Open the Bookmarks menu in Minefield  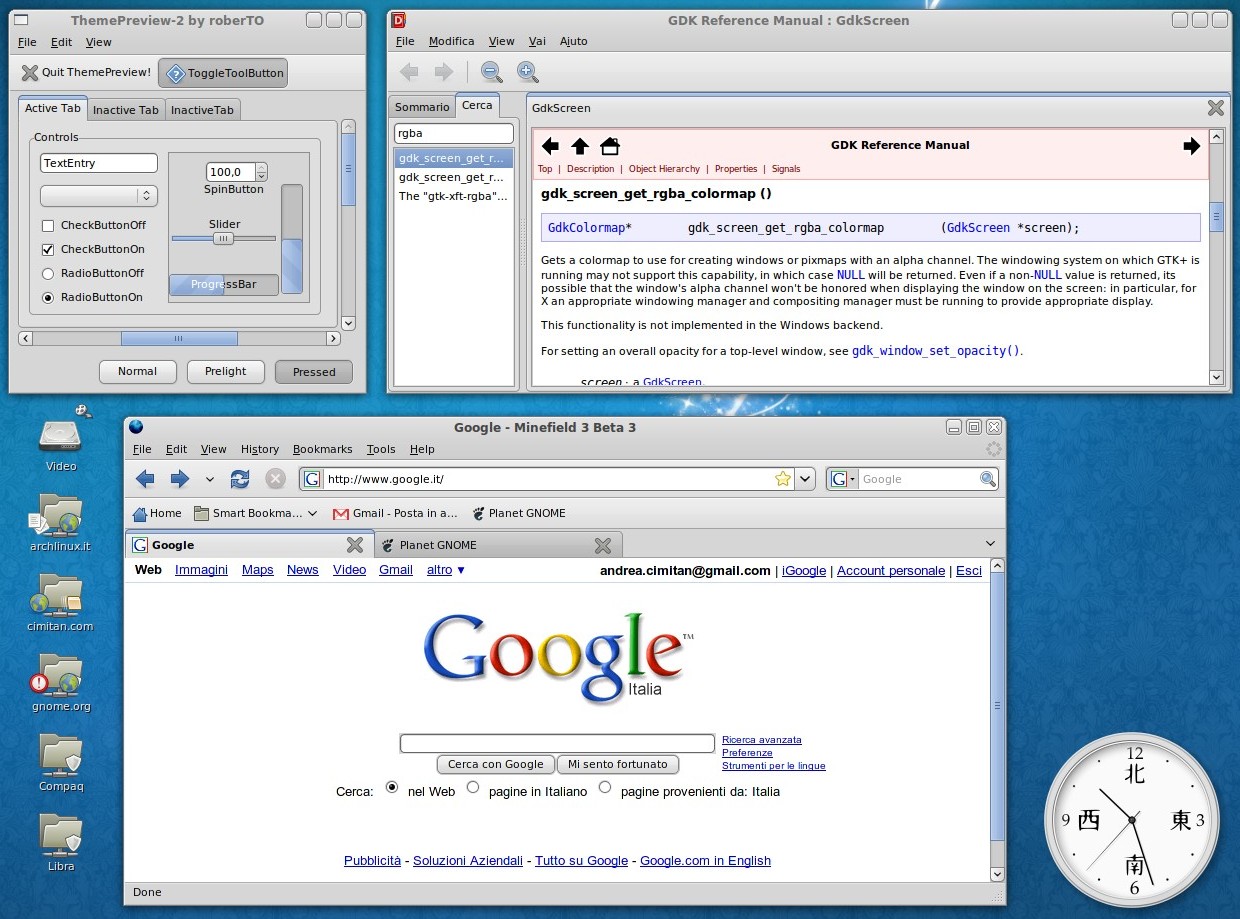pos(322,450)
